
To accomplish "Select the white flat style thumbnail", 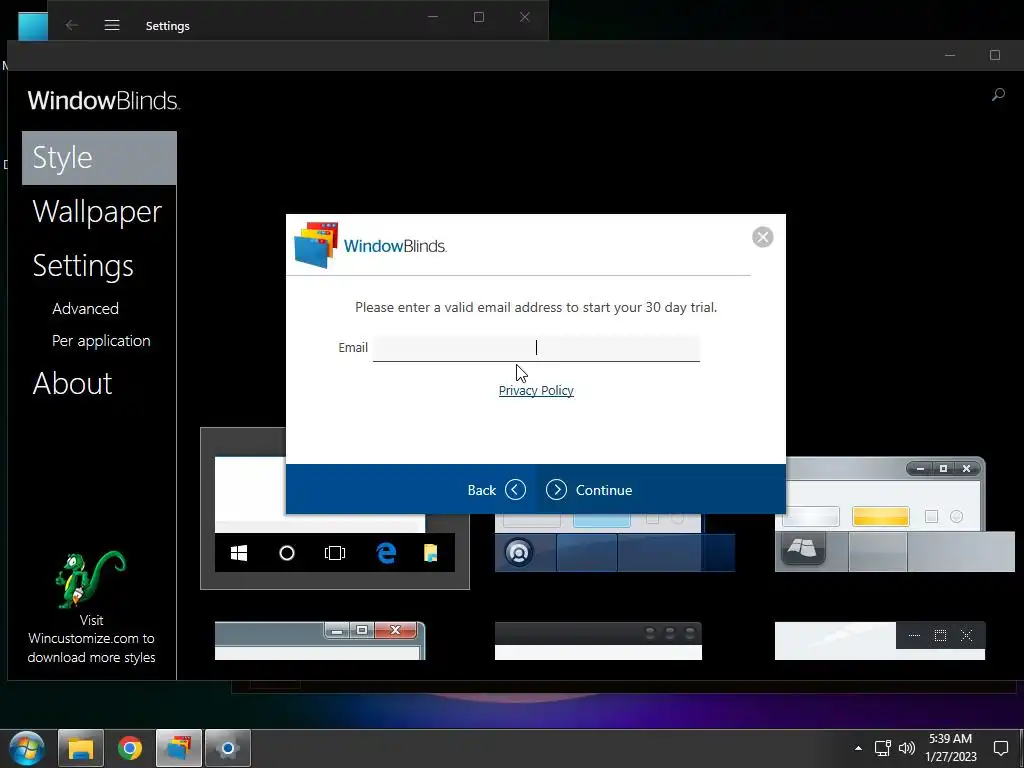I will click(x=880, y=641).
